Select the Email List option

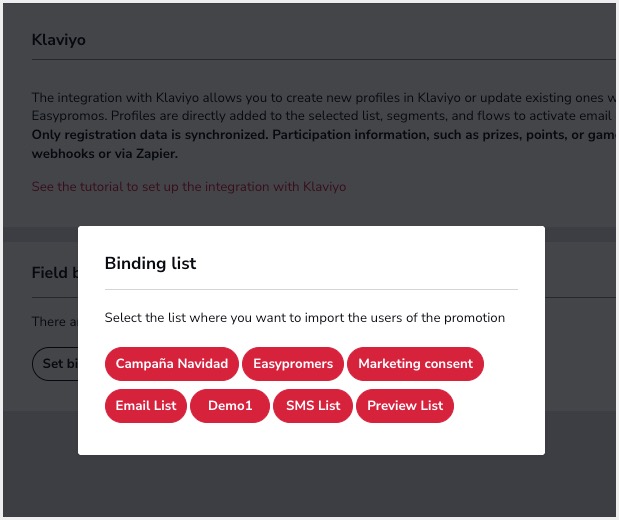click(x=145, y=406)
